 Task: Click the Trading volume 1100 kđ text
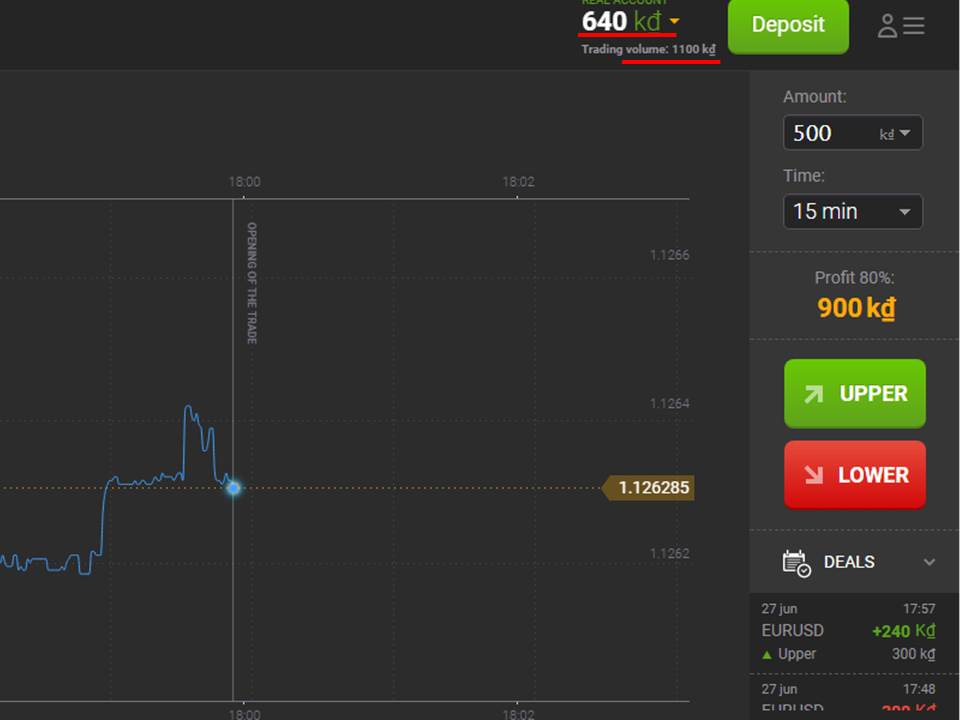point(648,50)
